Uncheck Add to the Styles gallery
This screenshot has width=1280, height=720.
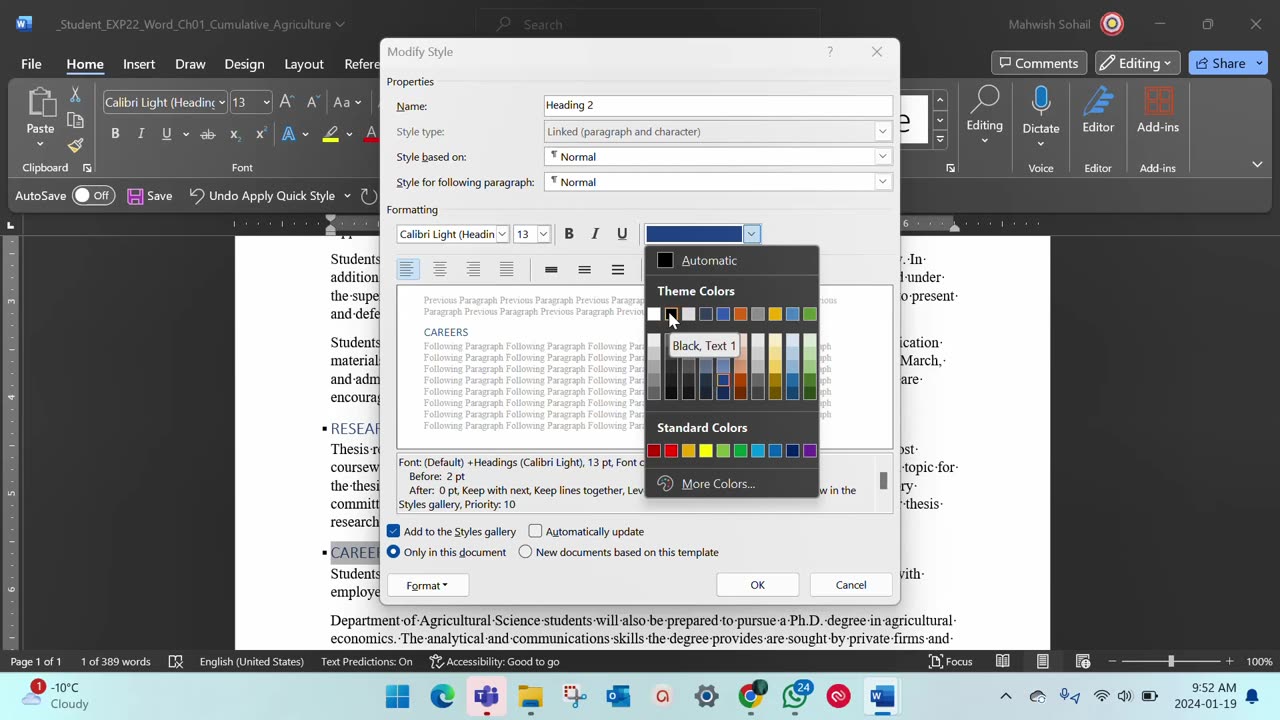(393, 531)
